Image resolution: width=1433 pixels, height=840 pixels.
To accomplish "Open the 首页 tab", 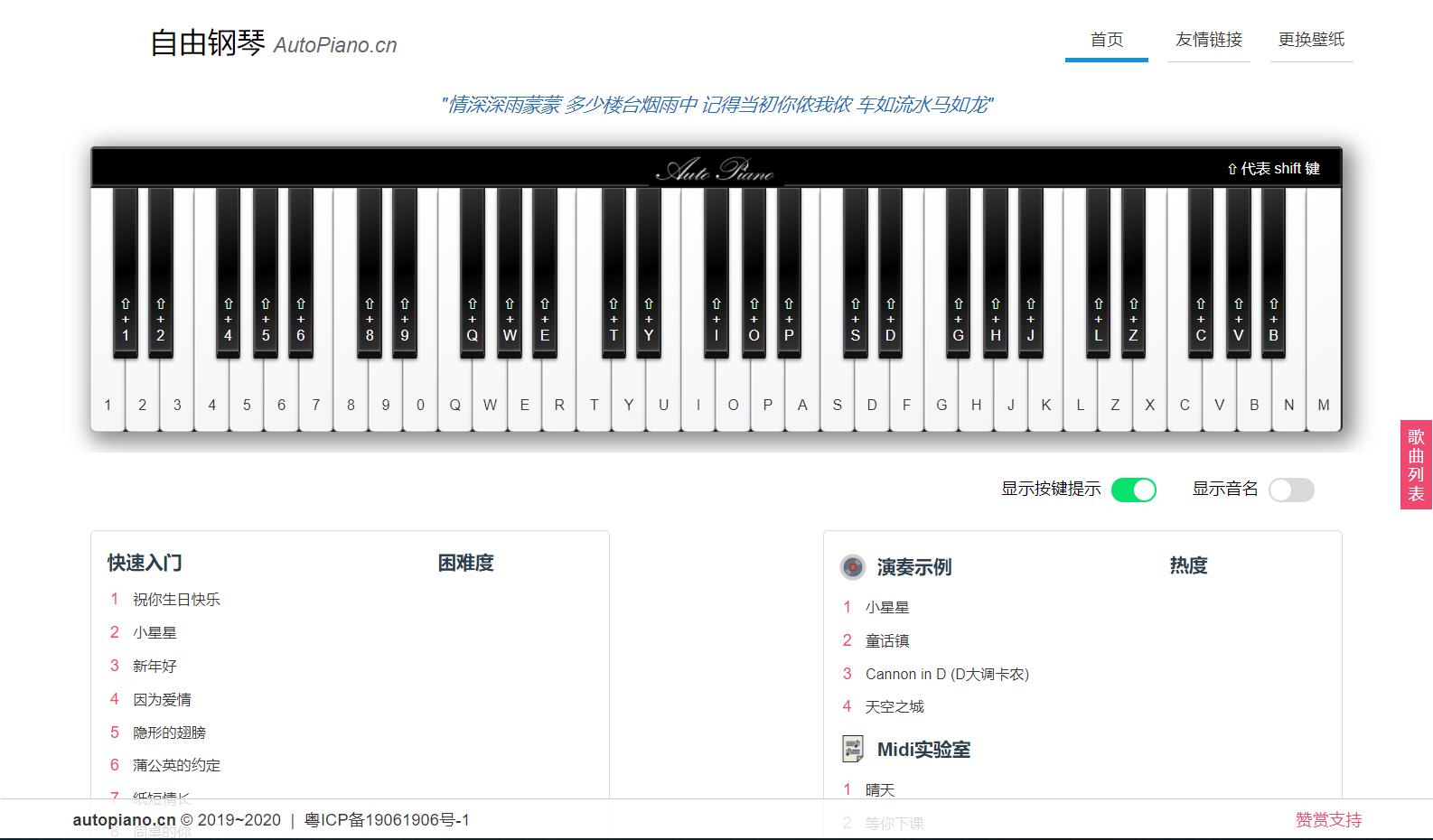I will (x=1107, y=40).
